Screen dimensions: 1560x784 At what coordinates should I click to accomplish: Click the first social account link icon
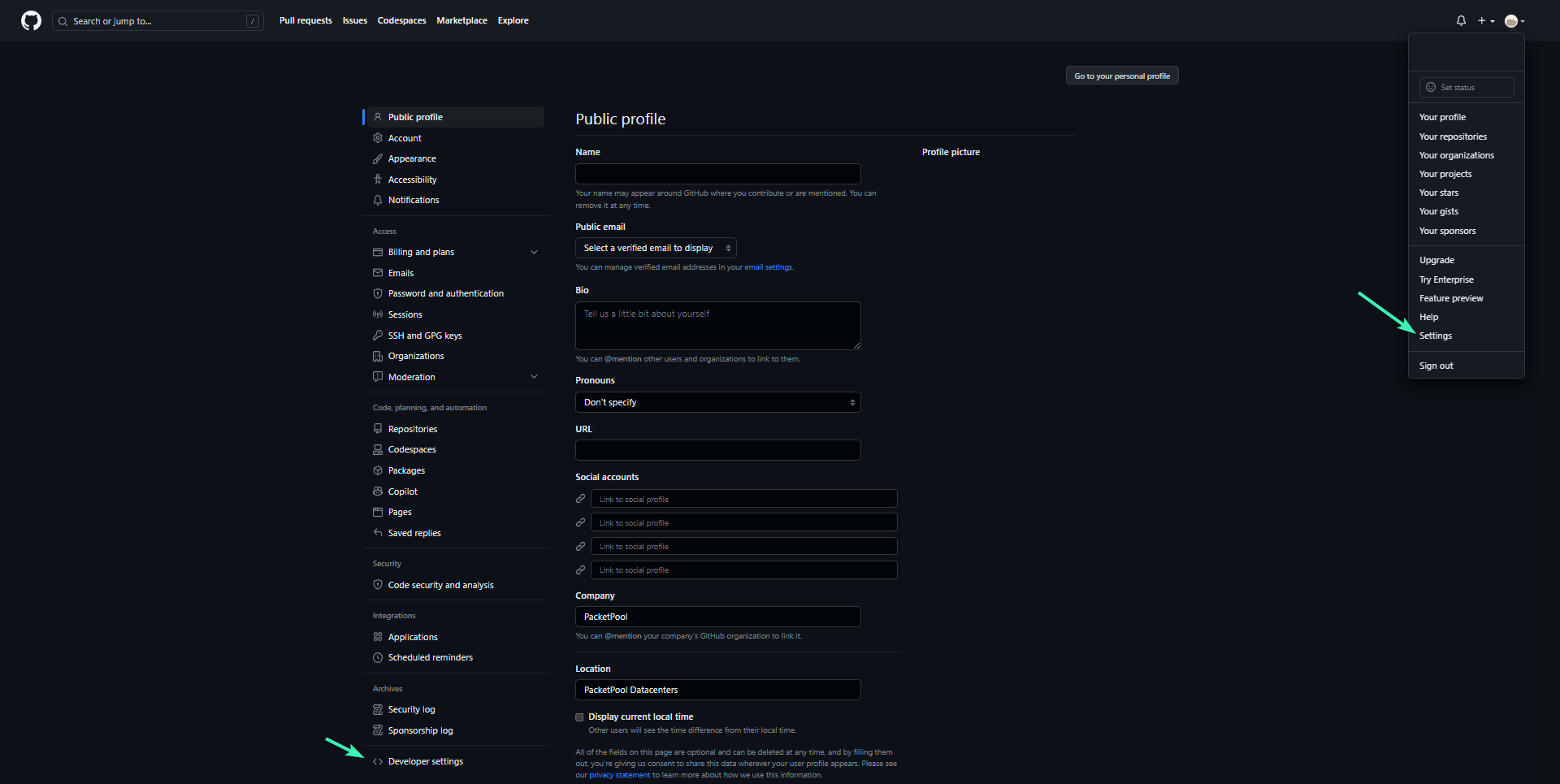(x=580, y=498)
